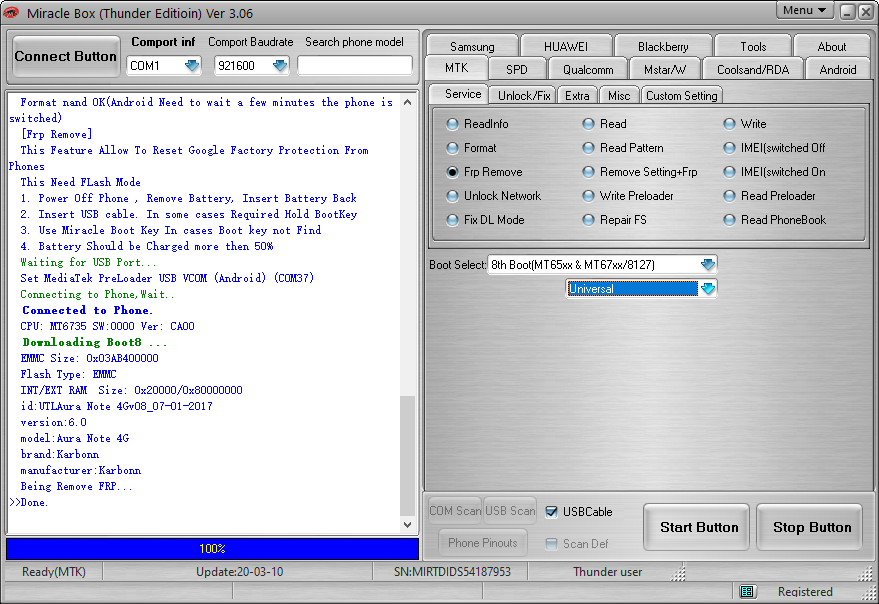The image size is (879, 604).
Task: Click the serial number SN:MIRTDIDS54187953
Action: 452,571
